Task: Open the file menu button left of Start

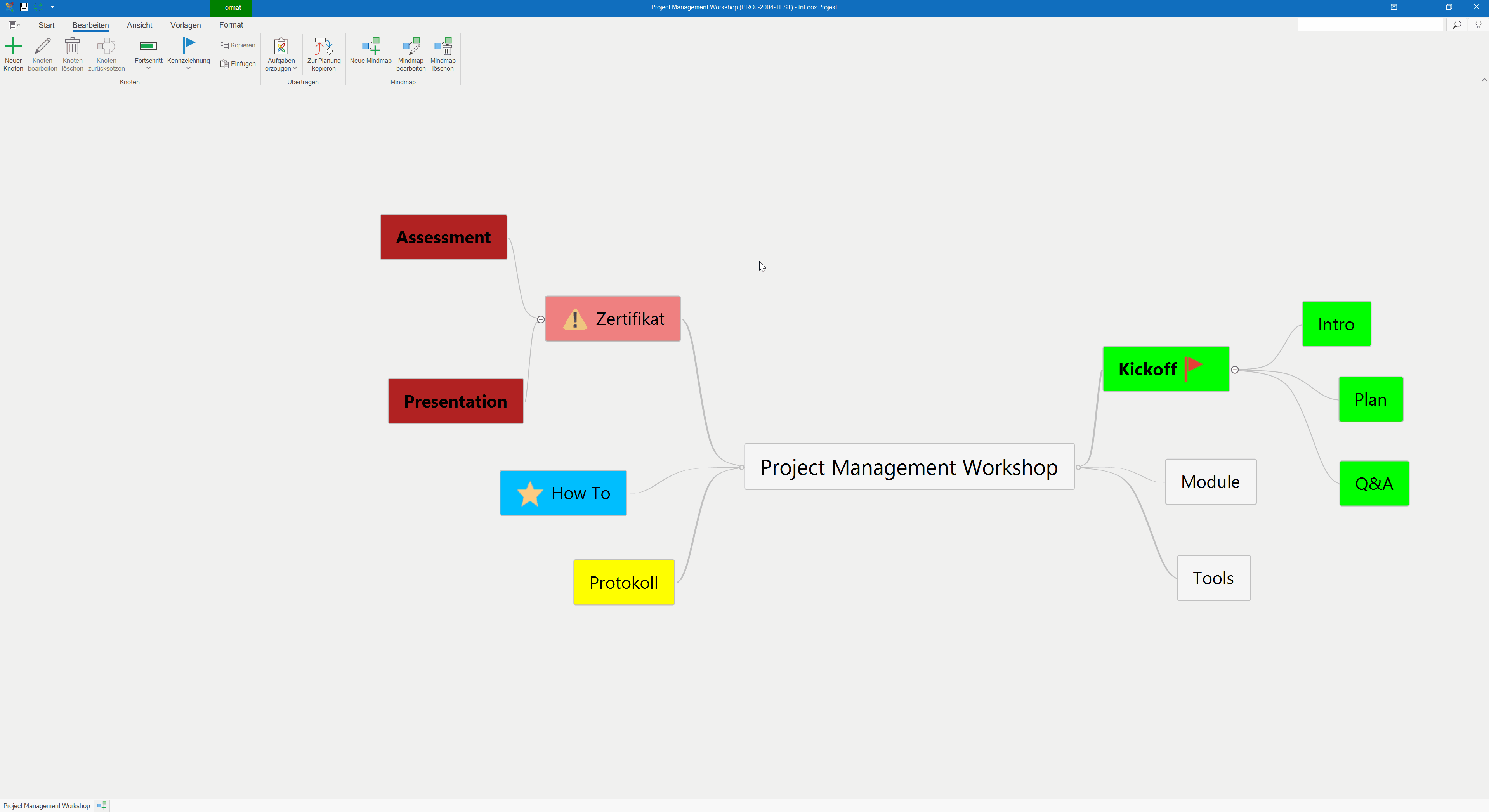Action: pos(14,25)
